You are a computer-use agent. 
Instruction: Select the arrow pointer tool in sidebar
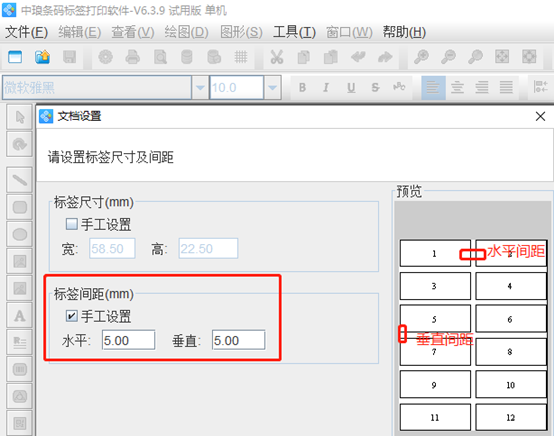point(20,117)
